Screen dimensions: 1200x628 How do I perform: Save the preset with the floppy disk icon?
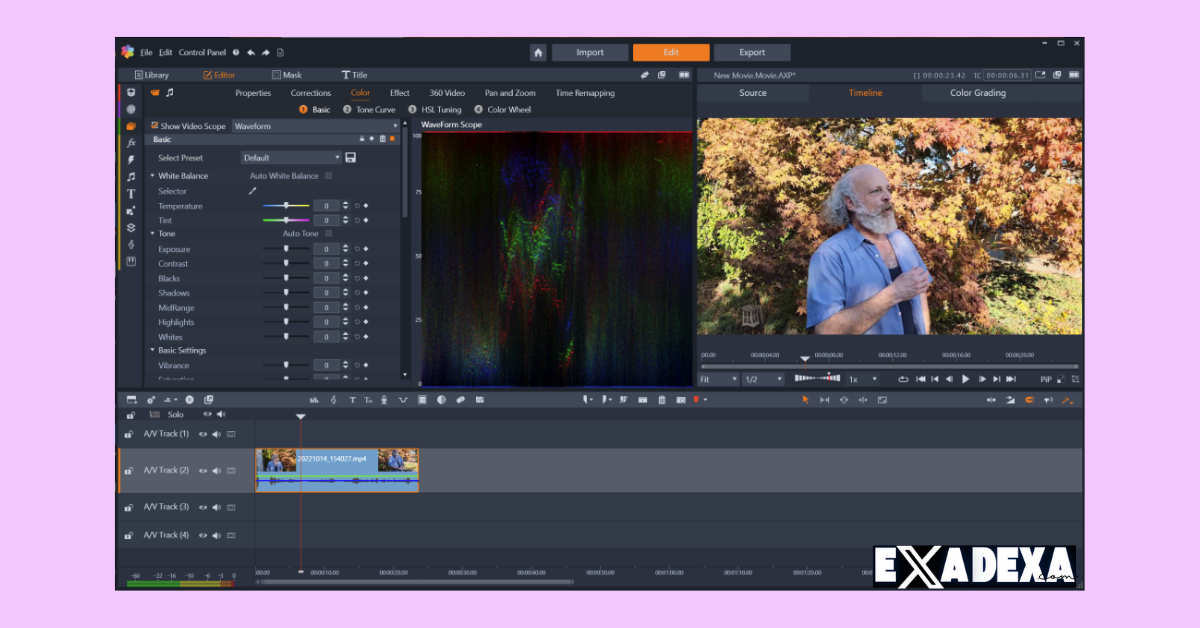coord(351,158)
